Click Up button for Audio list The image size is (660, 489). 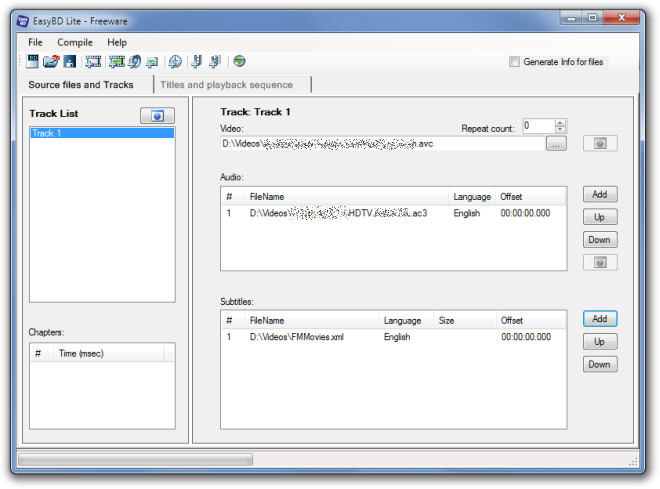600,217
